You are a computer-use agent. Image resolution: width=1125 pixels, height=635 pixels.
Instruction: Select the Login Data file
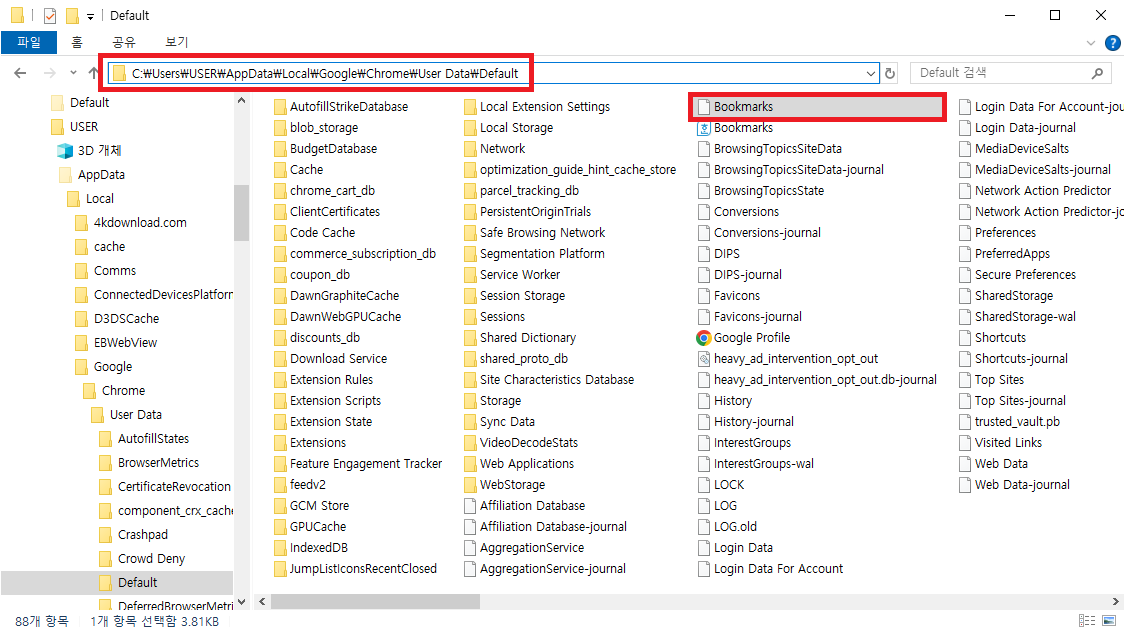click(743, 548)
